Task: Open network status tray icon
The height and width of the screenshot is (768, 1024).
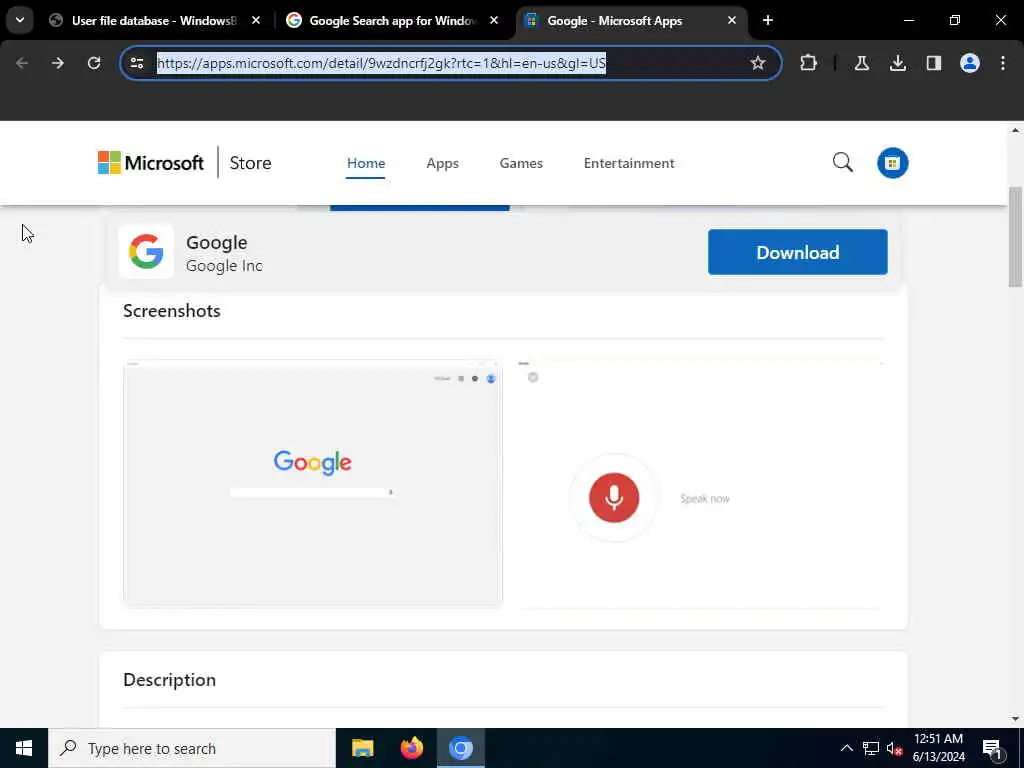Action: click(x=871, y=748)
